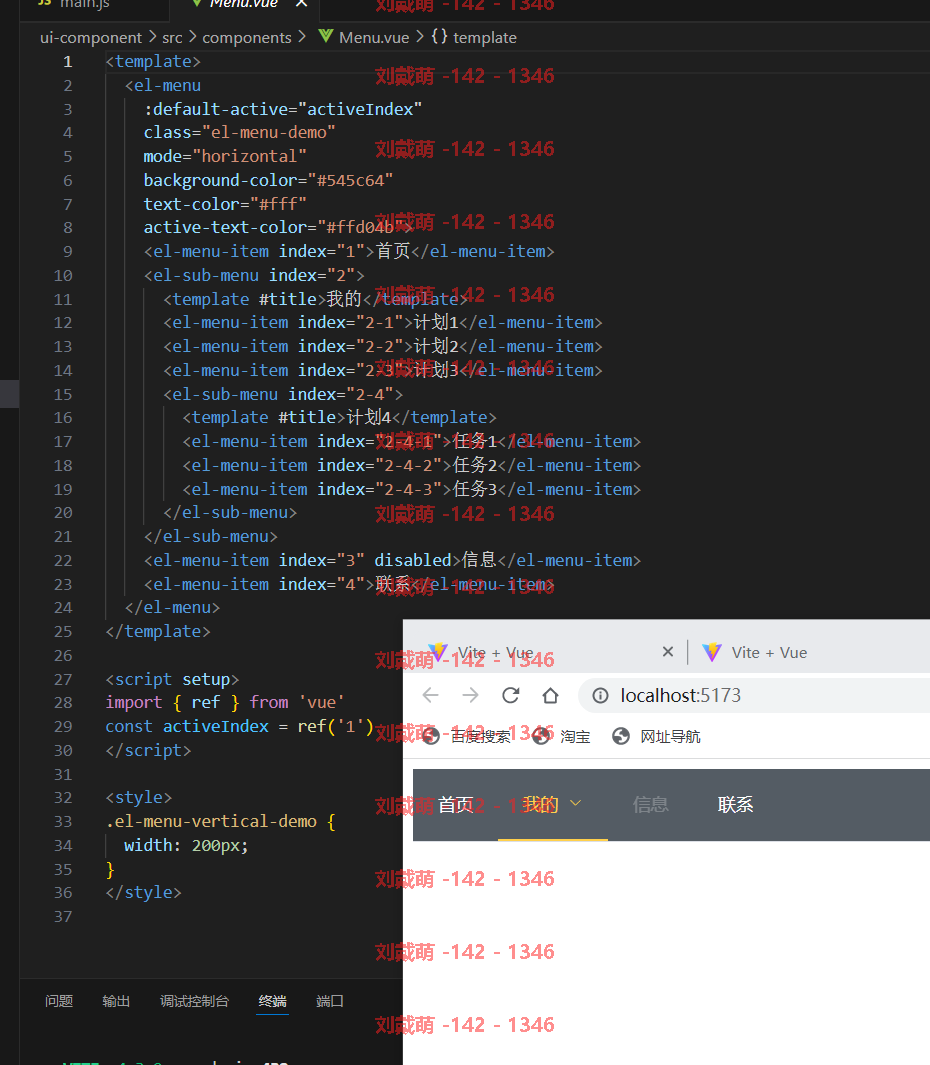Click the <script setup> code line
930x1065 pixels.
[x=173, y=680]
